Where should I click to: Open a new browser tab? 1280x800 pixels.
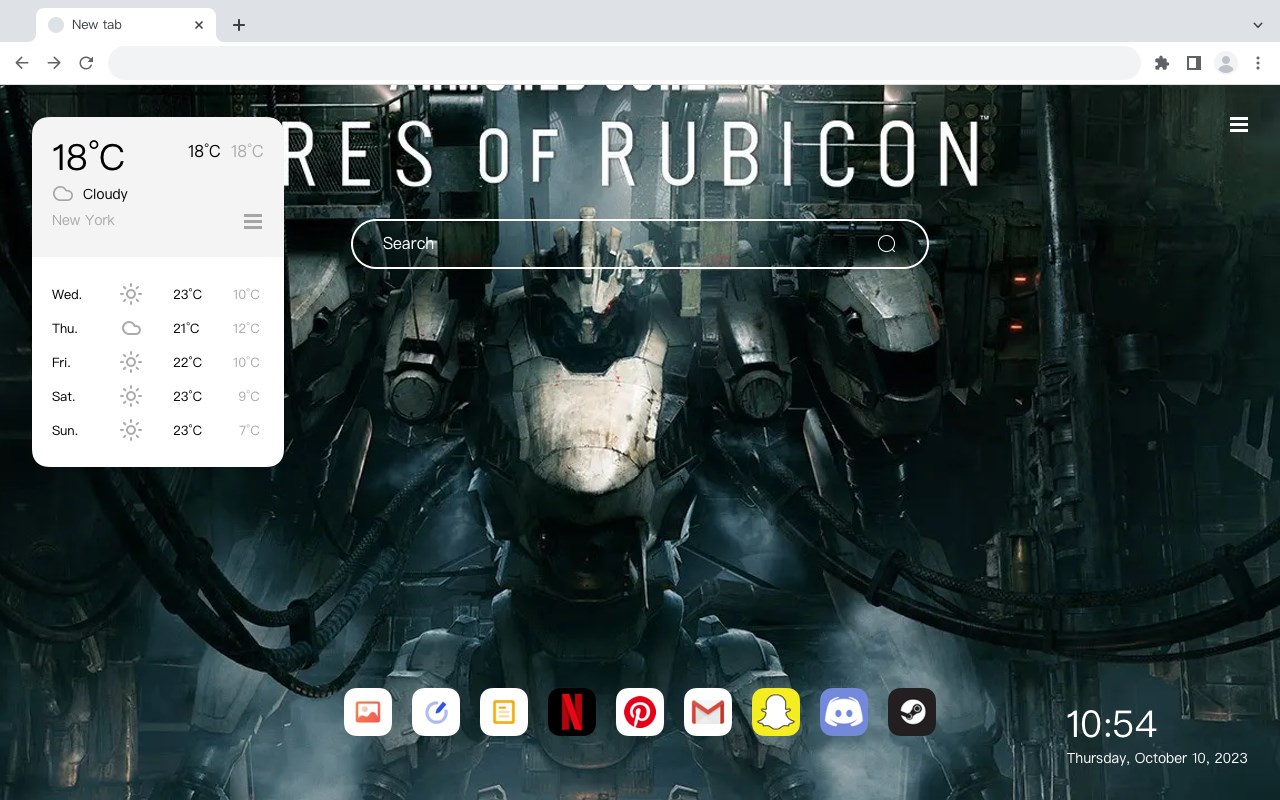click(239, 25)
